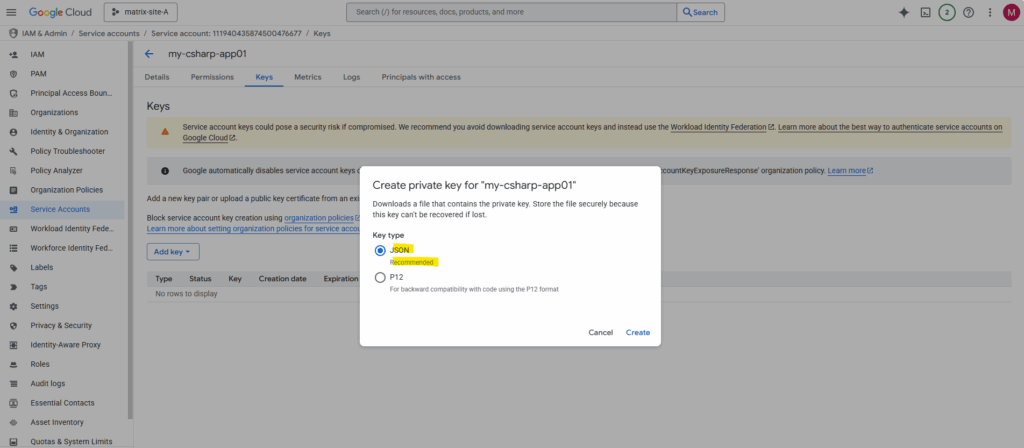Switch to the Permissions tab
The image size is (1024, 448).
pyautogui.click(x=211, y=77)
